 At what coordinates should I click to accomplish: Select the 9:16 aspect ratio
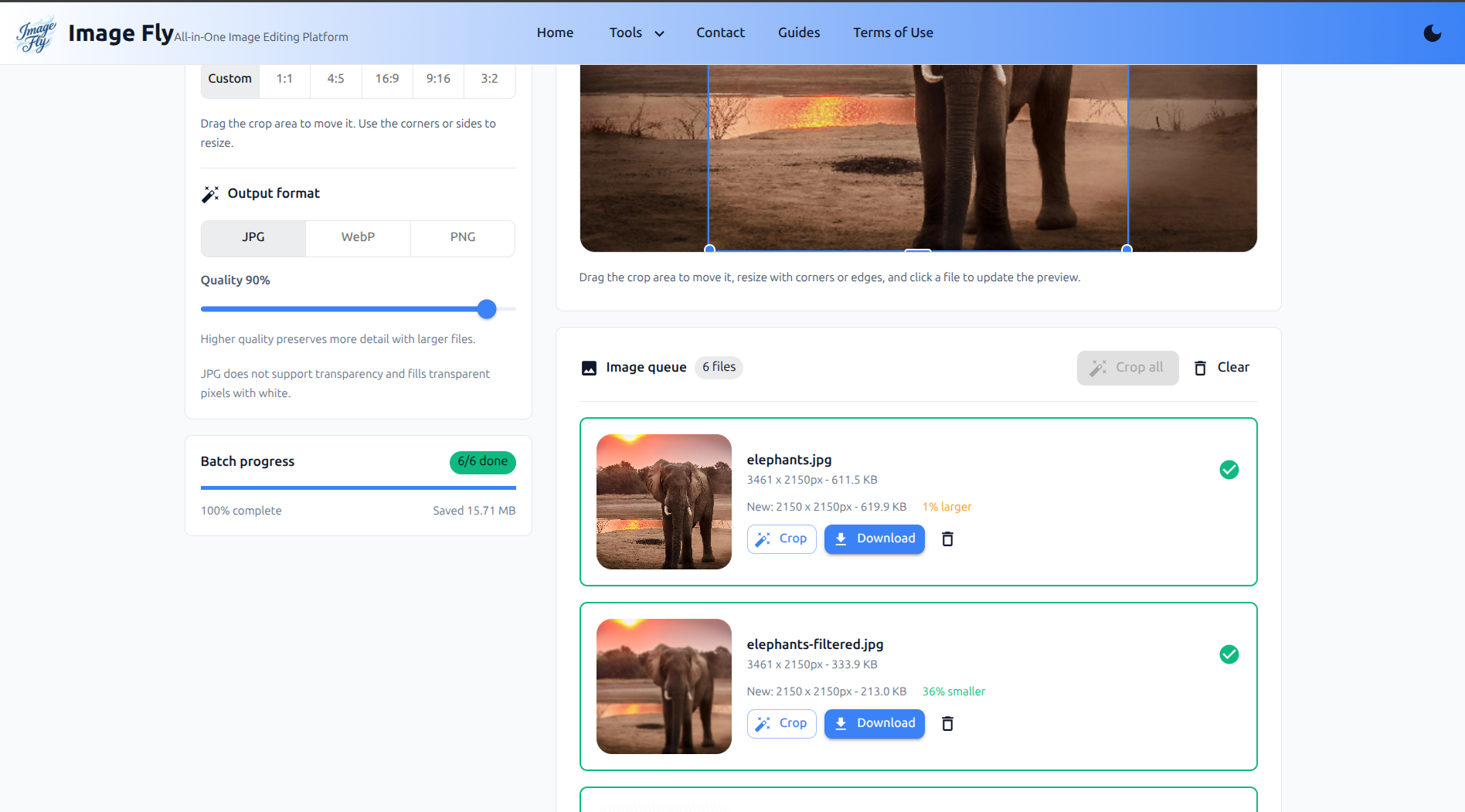pyautogui.click(x=438, y=78)
